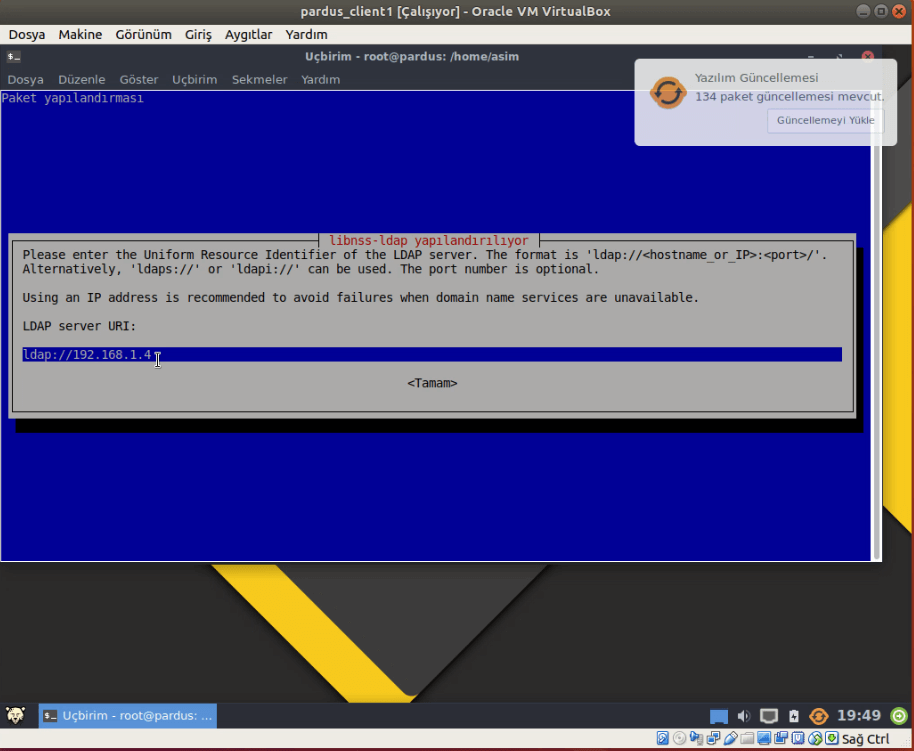Click the orange update icon in notification
The width and height of the screenshot is (914, 751).
(x=668, y=93)
